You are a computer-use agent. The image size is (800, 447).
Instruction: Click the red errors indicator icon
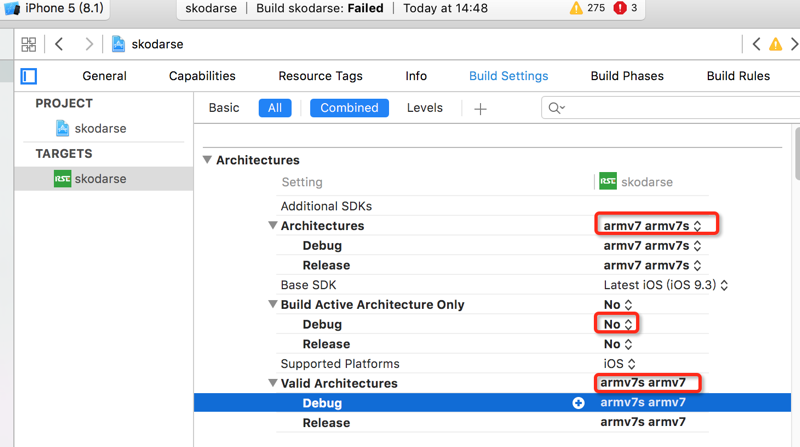pos(620,9)
